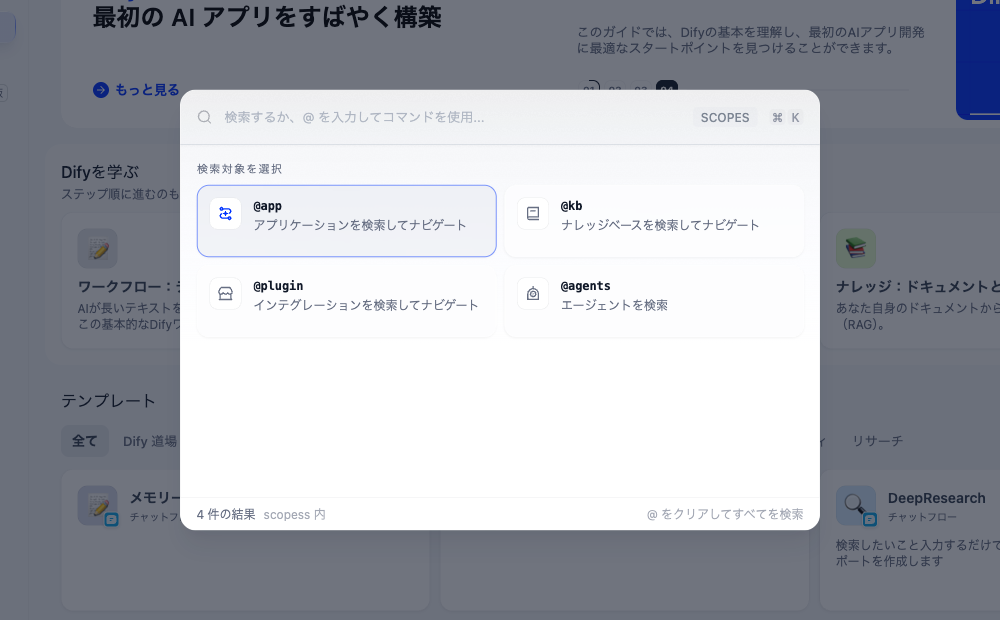
Task: Select the "全て" template tab in background
Action: click(x=84, y=441)
